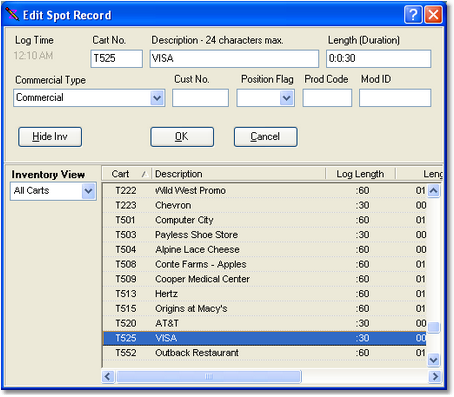
Task: Click the horizontal scroll right arrow
Action: coord(435,377)
